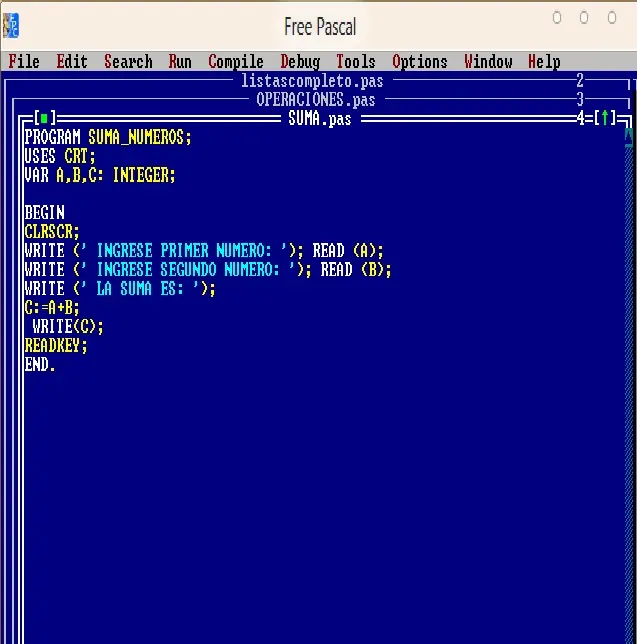Activate the listascompleto.pas window title
Screen dimensions: 637x644
pyautogui.click(x=312, y=81)
